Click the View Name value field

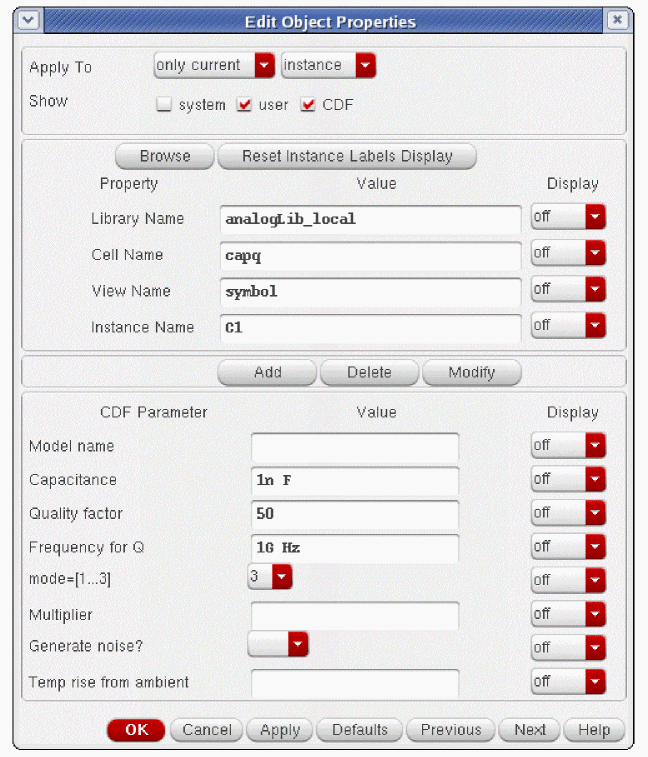point(370,292)
